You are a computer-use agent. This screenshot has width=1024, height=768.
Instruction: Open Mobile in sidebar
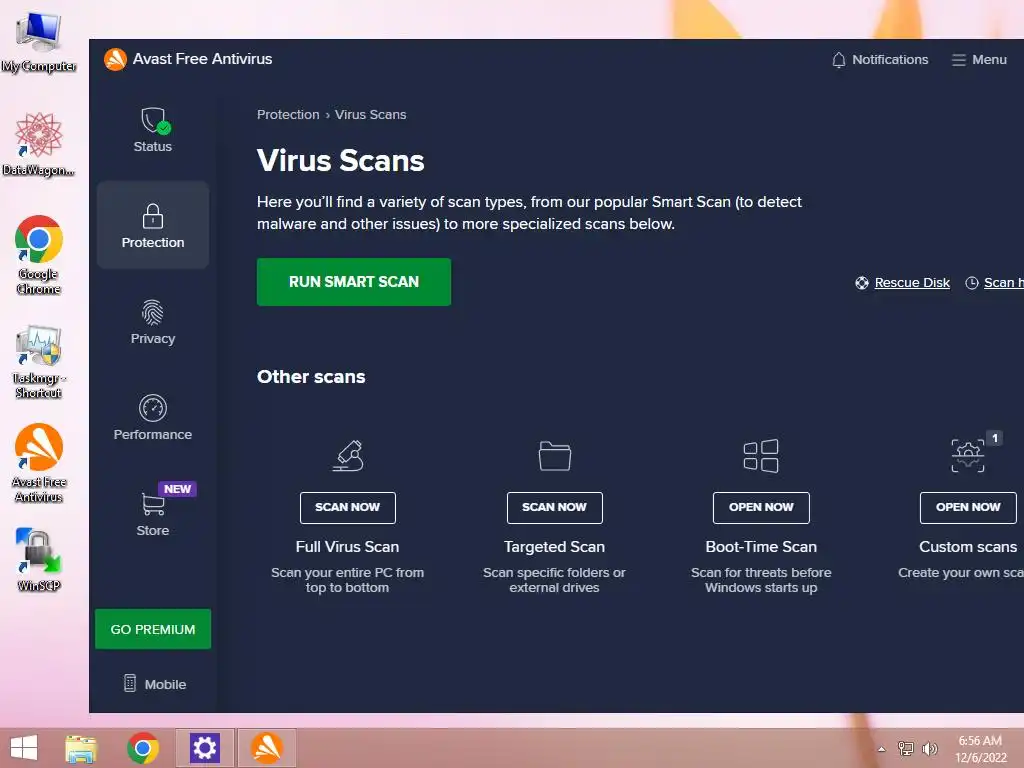(155, 684)
